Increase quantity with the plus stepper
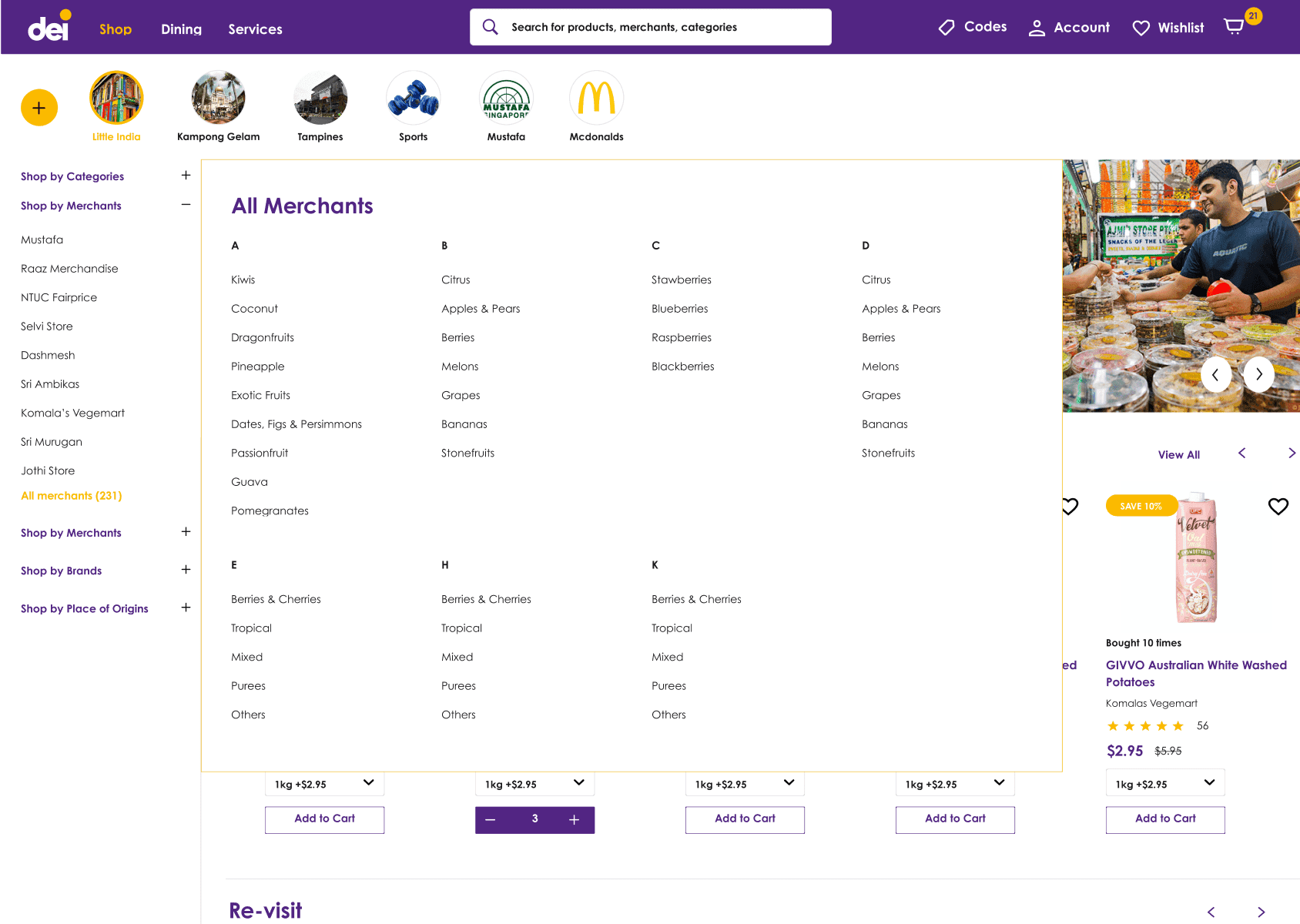 click(x=574, y=820)
